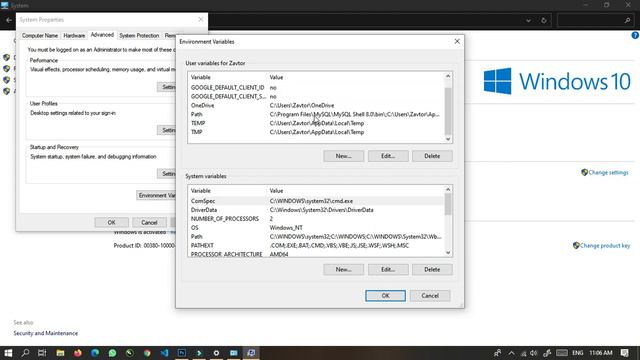Viewport: 640px width, 360px height.
Task: Select user variable TMP row
Action: click(316, 132)
